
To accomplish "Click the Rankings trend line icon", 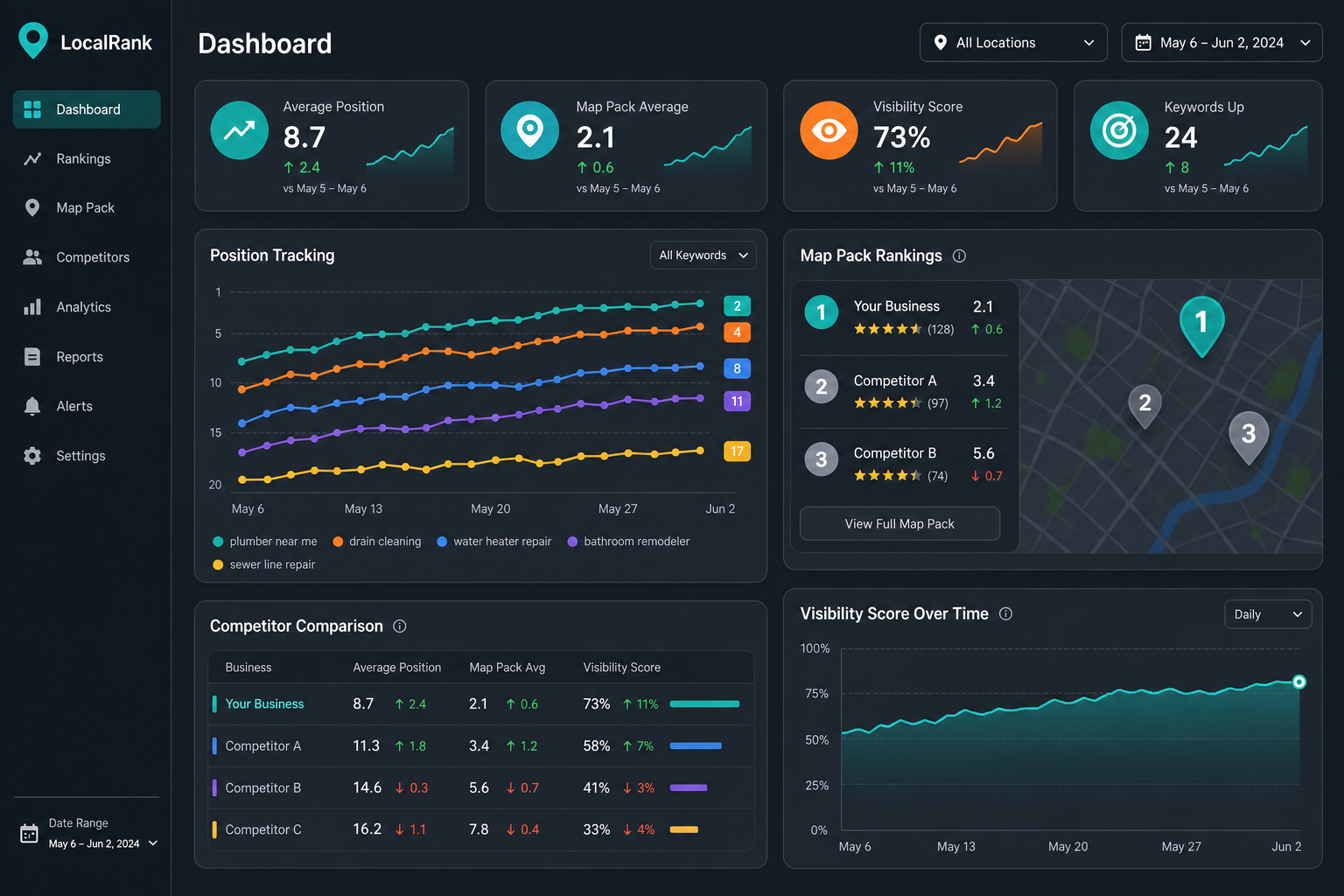I will (x=32, y=158).
